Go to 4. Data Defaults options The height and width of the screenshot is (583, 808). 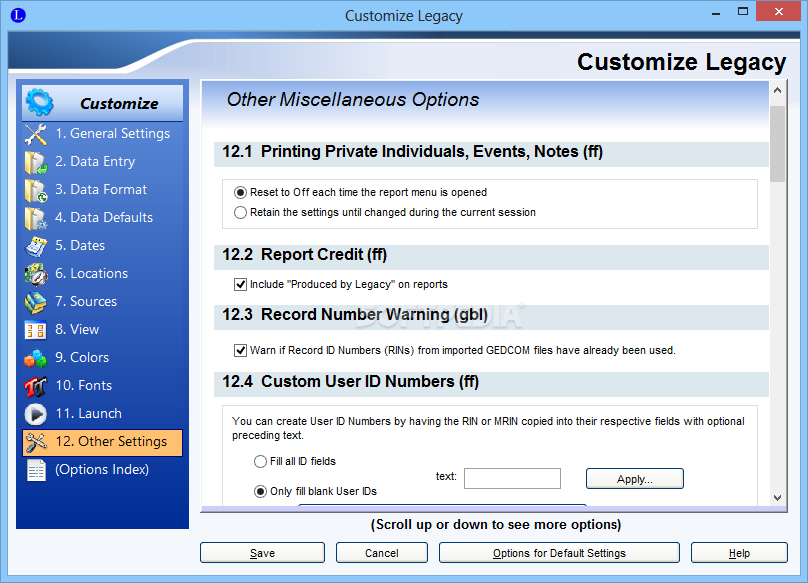pos(104,217)
